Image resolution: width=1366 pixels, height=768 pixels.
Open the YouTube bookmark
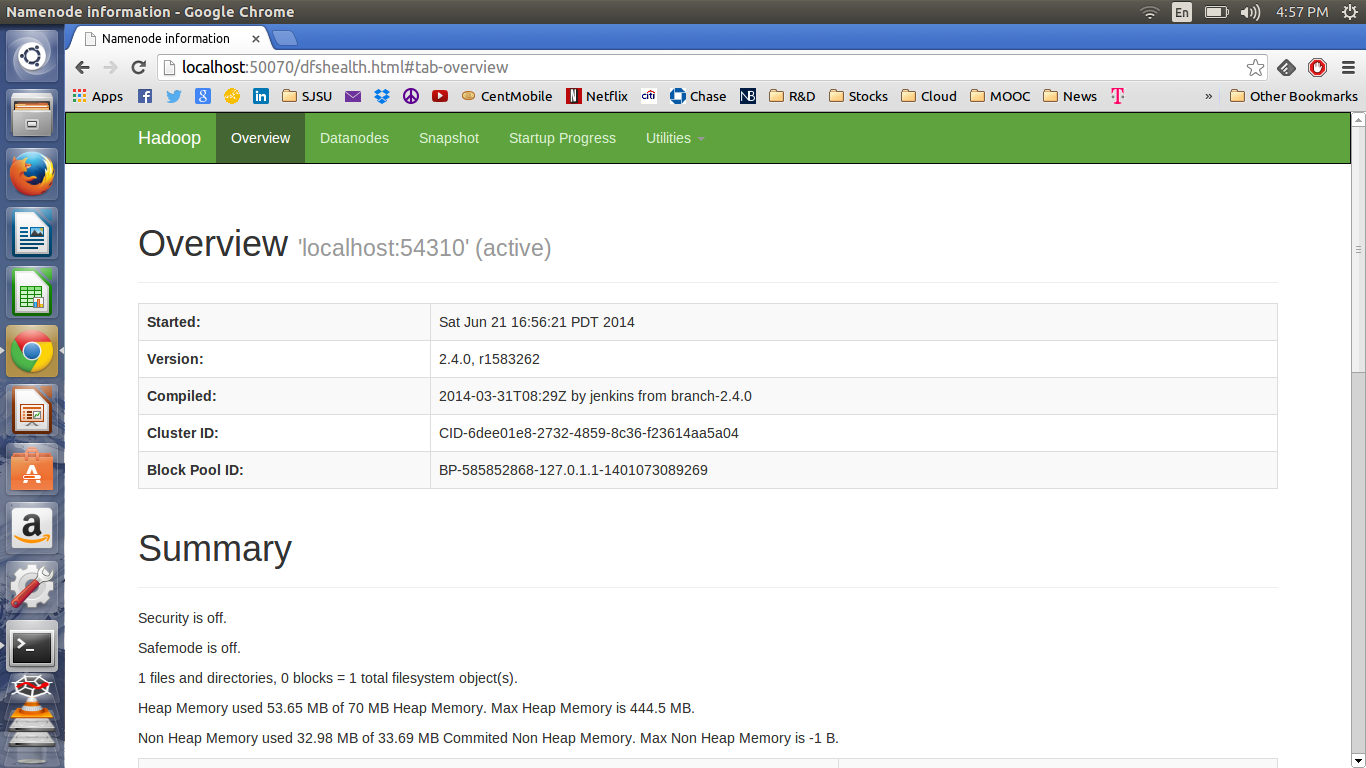[x=440, y=96]
